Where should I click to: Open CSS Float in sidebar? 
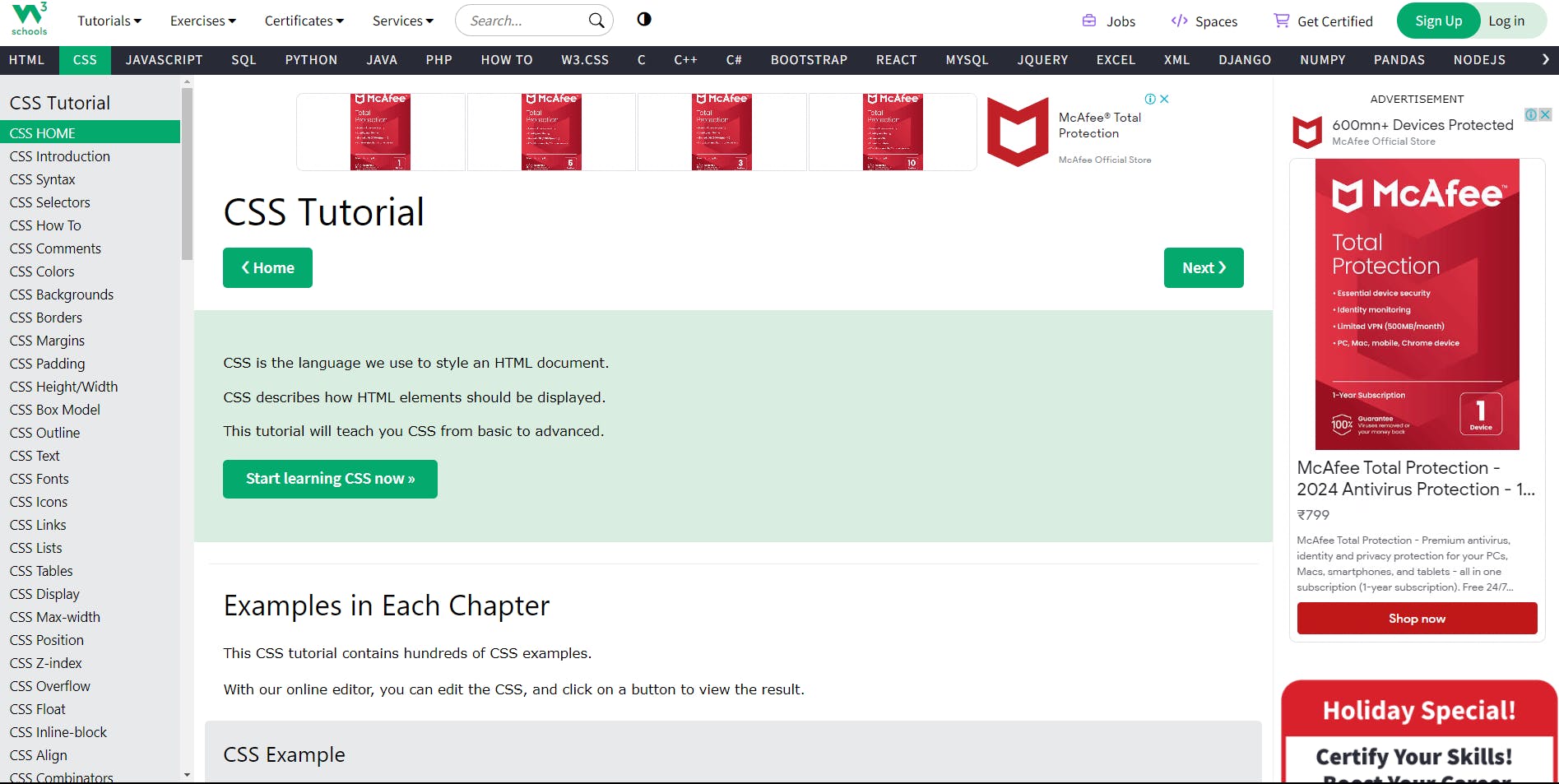[x=90, y=709]
